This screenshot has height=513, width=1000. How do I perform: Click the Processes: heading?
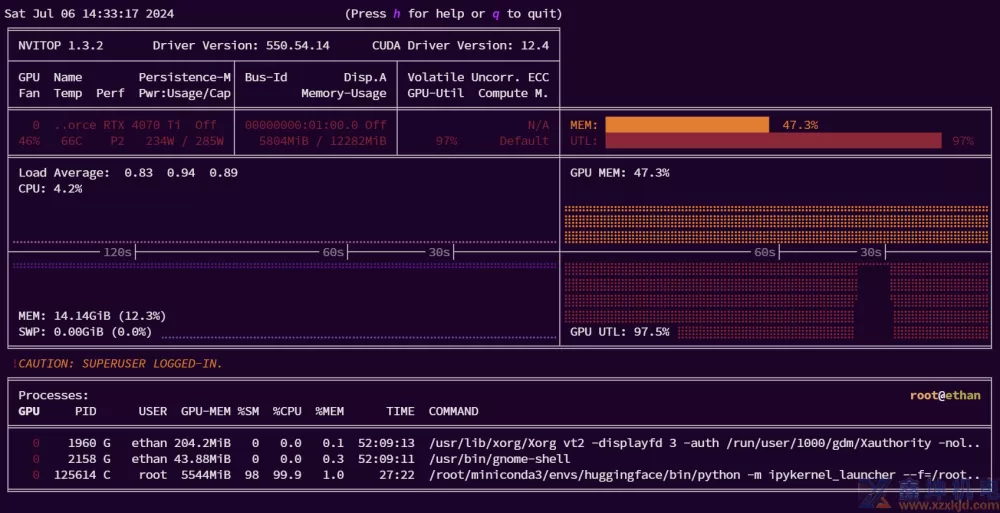click(x=54, y=396)
